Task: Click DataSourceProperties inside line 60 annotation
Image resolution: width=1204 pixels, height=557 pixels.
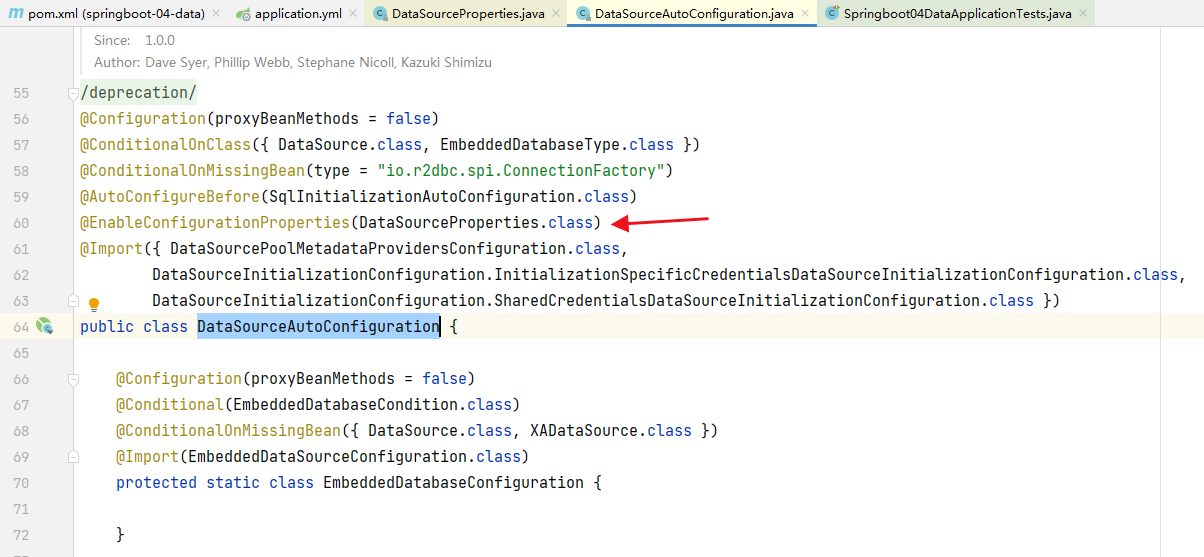Action: (449, 223)
